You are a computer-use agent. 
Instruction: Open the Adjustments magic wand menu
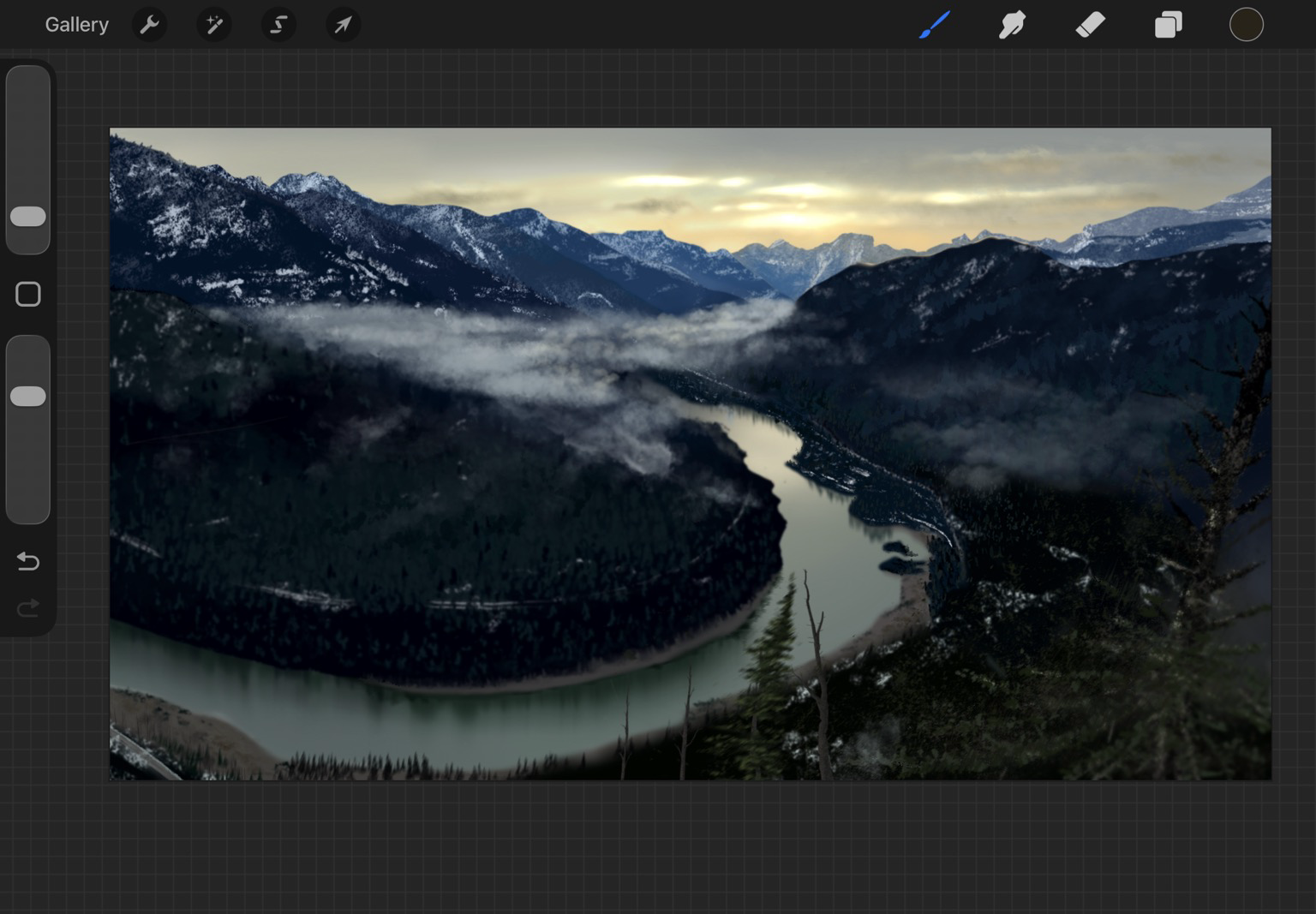(214, 25)
